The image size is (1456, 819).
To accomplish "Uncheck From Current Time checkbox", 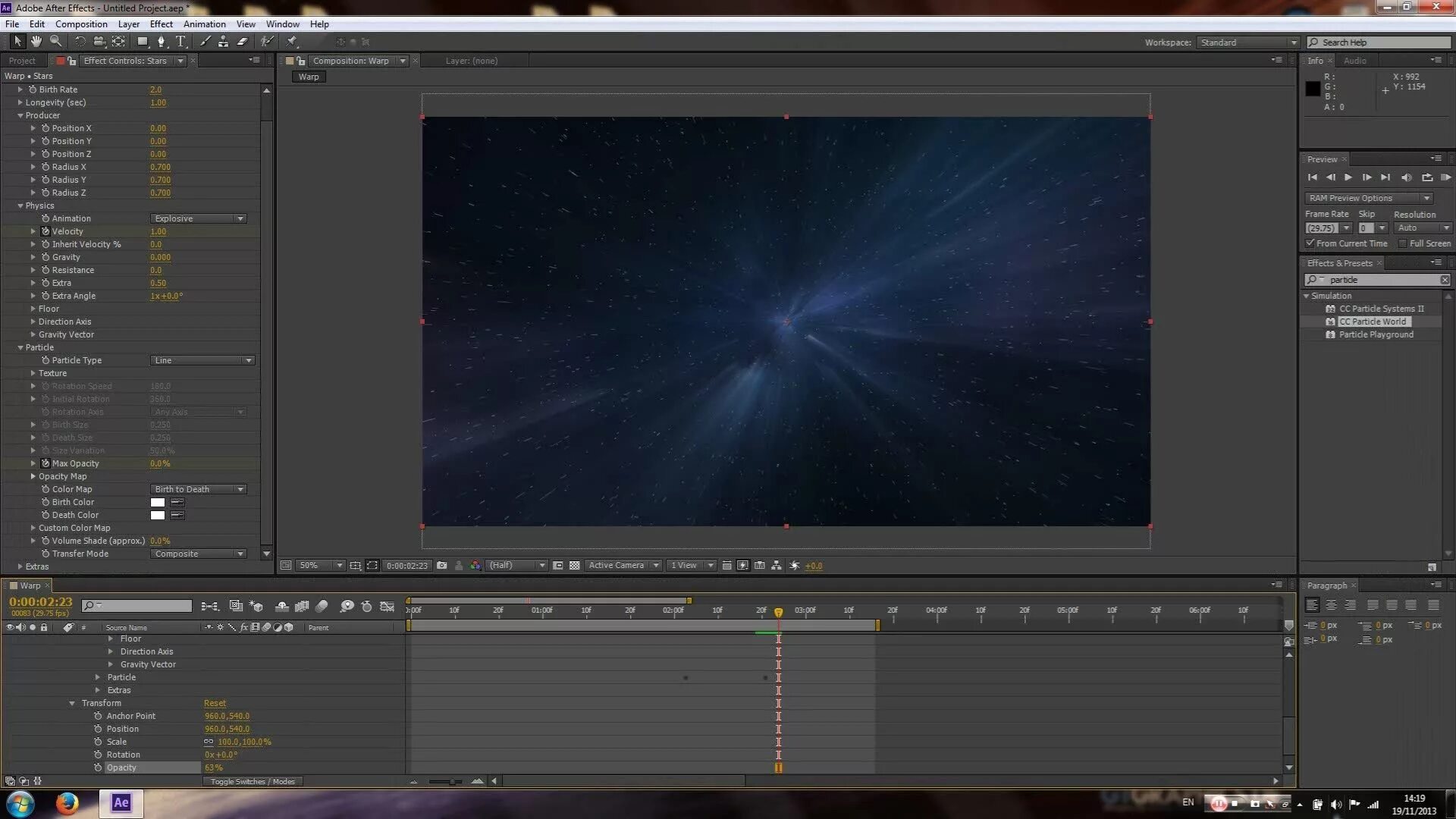I will pyautogui.click(x=1310, y=243).
